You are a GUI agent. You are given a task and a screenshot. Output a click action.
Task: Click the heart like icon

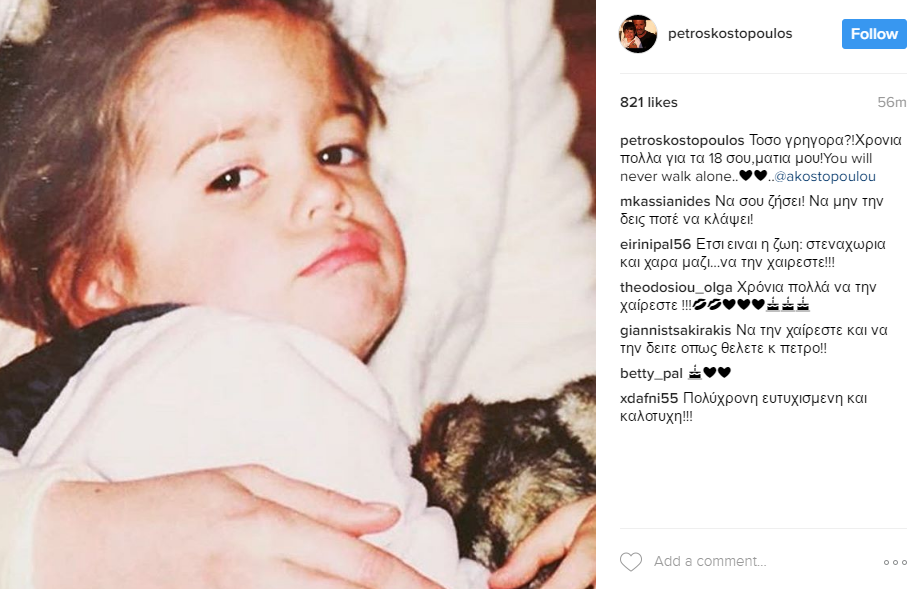630,562
